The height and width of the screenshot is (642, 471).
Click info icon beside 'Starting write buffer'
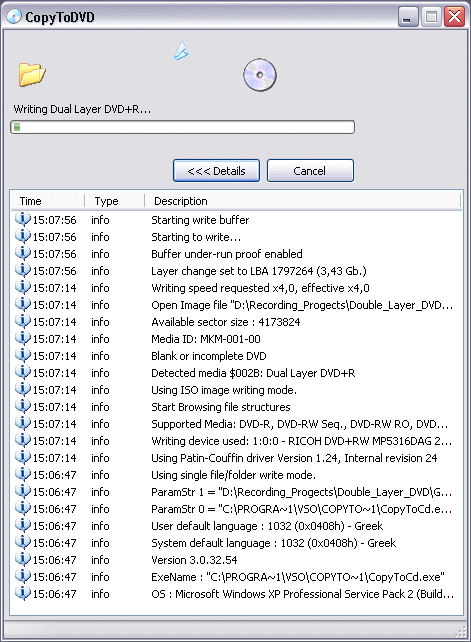(23, 219)
